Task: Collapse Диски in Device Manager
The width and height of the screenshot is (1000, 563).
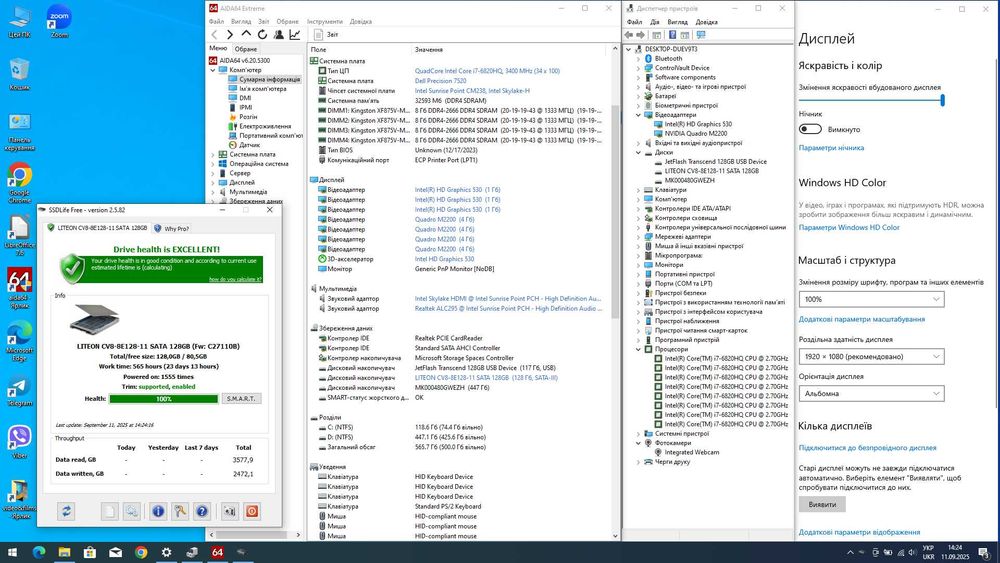Action: point(638,152)
